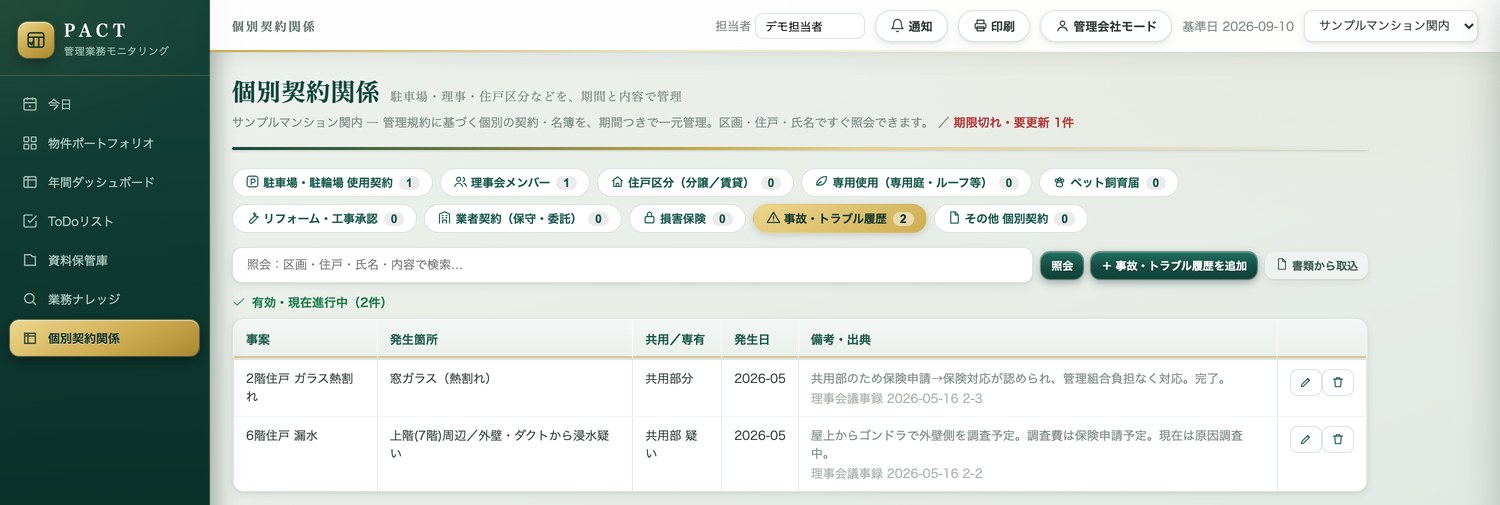Open ToDoリスト from sidebar
The height and width of the screenshot is (505, 1500).
point(104,221)
